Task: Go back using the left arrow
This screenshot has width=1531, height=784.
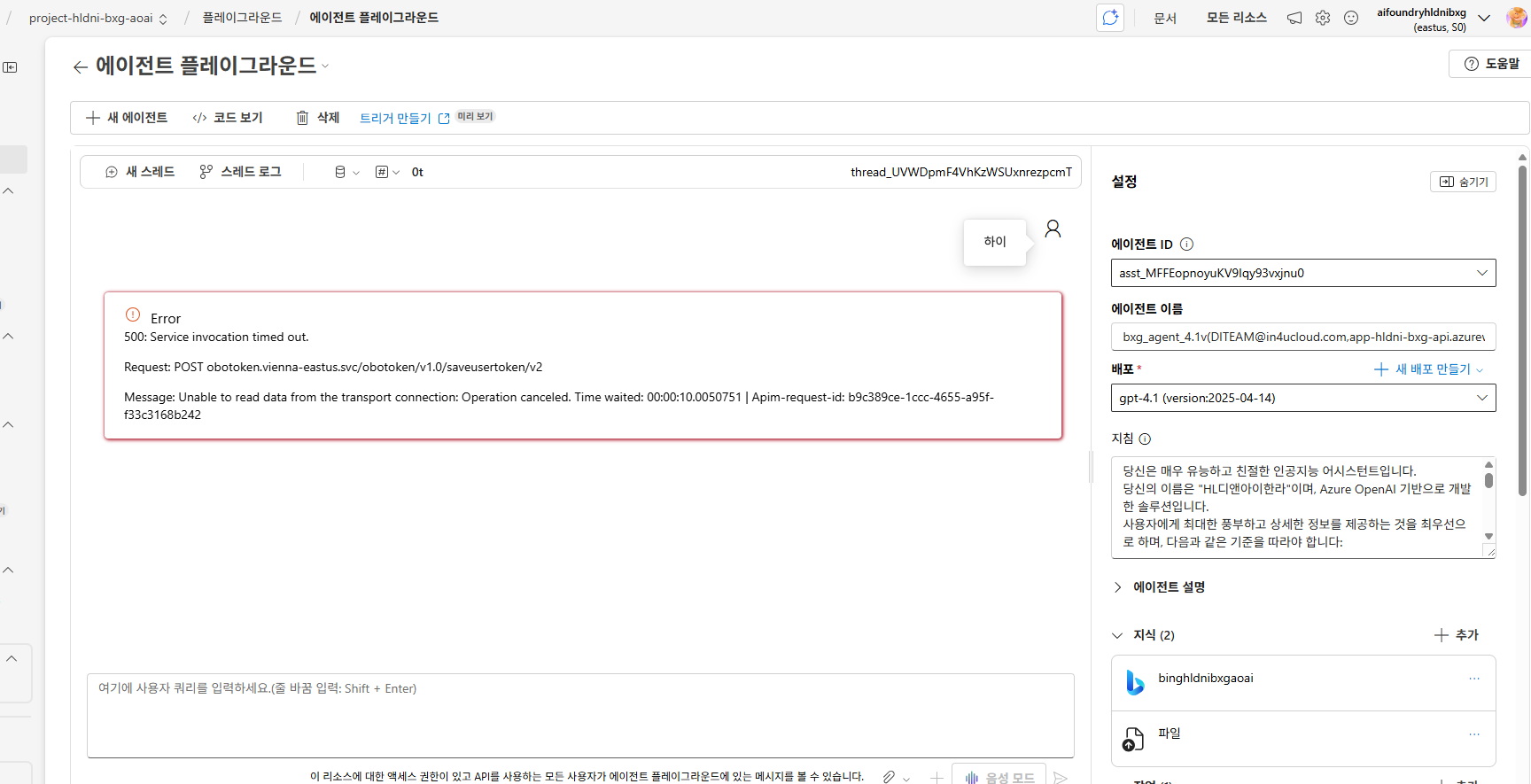Action: [81, 66]
